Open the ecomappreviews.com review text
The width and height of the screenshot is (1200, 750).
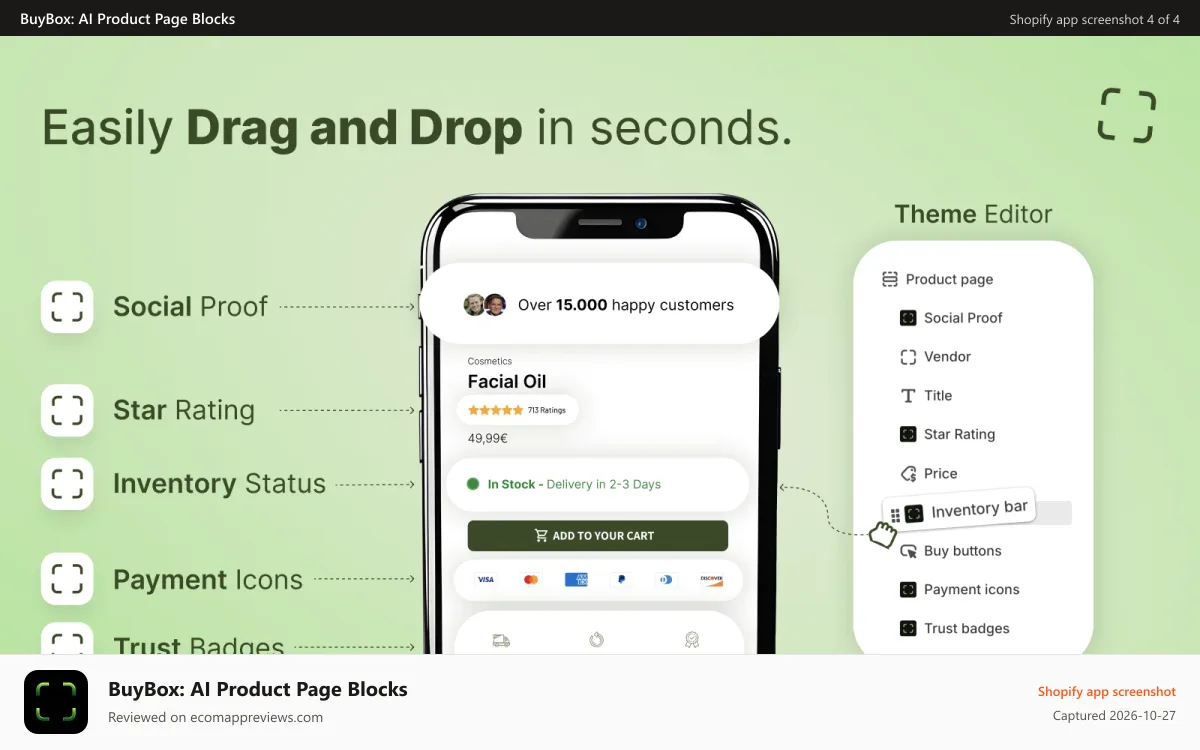click(x=215, y=717)
